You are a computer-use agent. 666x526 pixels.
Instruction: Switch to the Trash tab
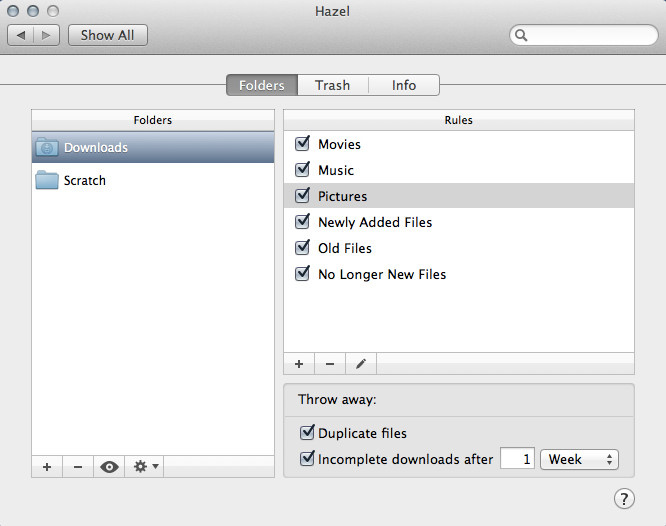click(x=333, y=85)
